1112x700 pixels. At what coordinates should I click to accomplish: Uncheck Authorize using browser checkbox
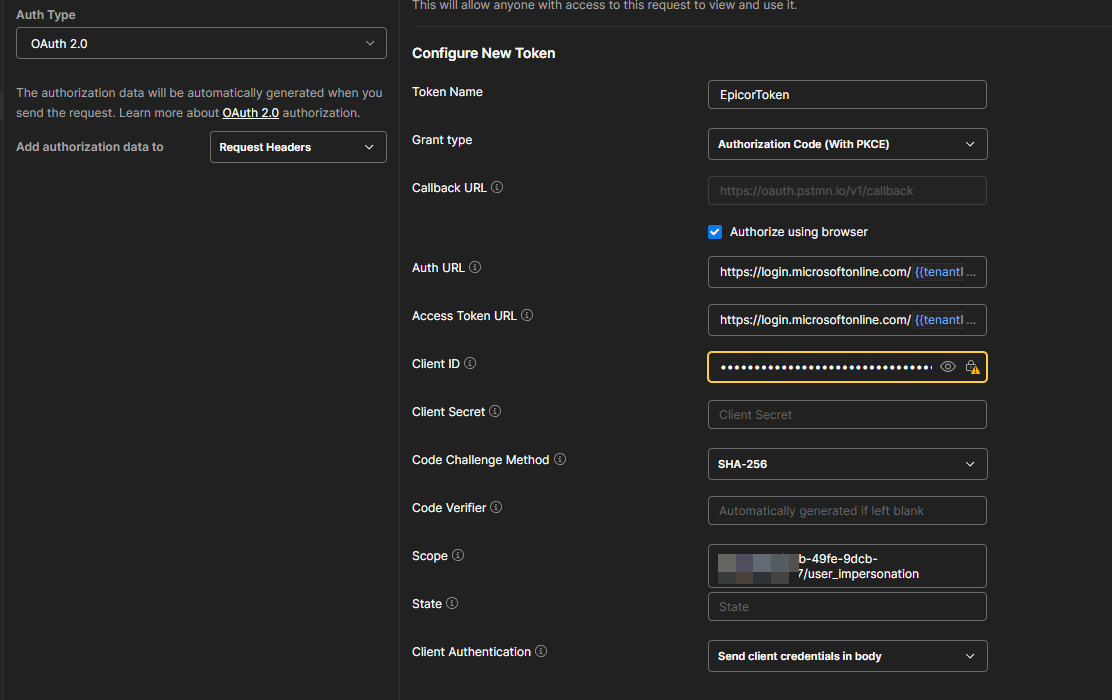[715, 232]
